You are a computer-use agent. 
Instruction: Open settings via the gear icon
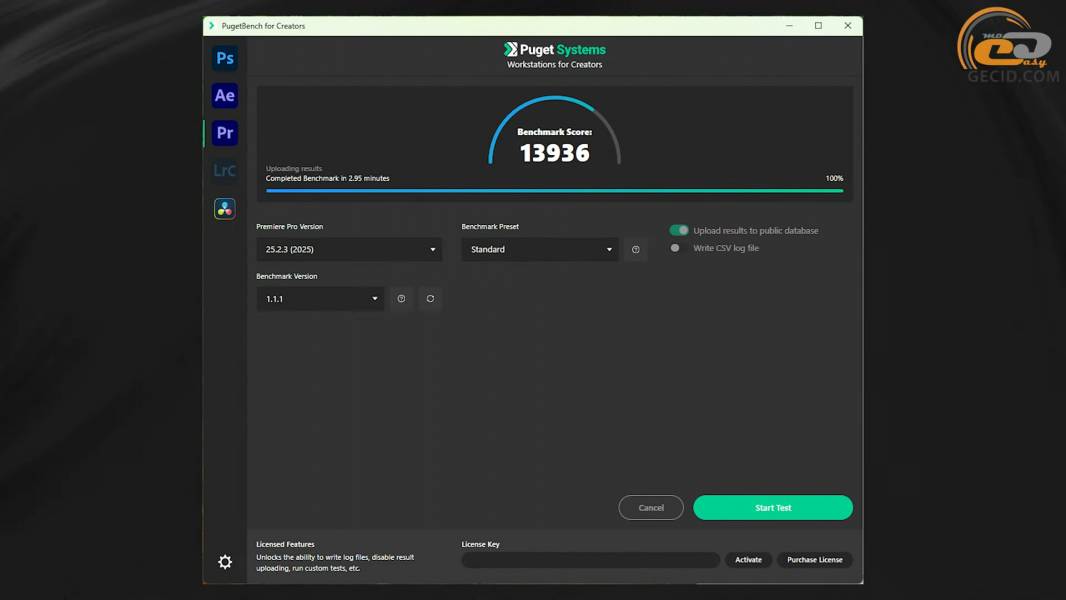point(225,562)
